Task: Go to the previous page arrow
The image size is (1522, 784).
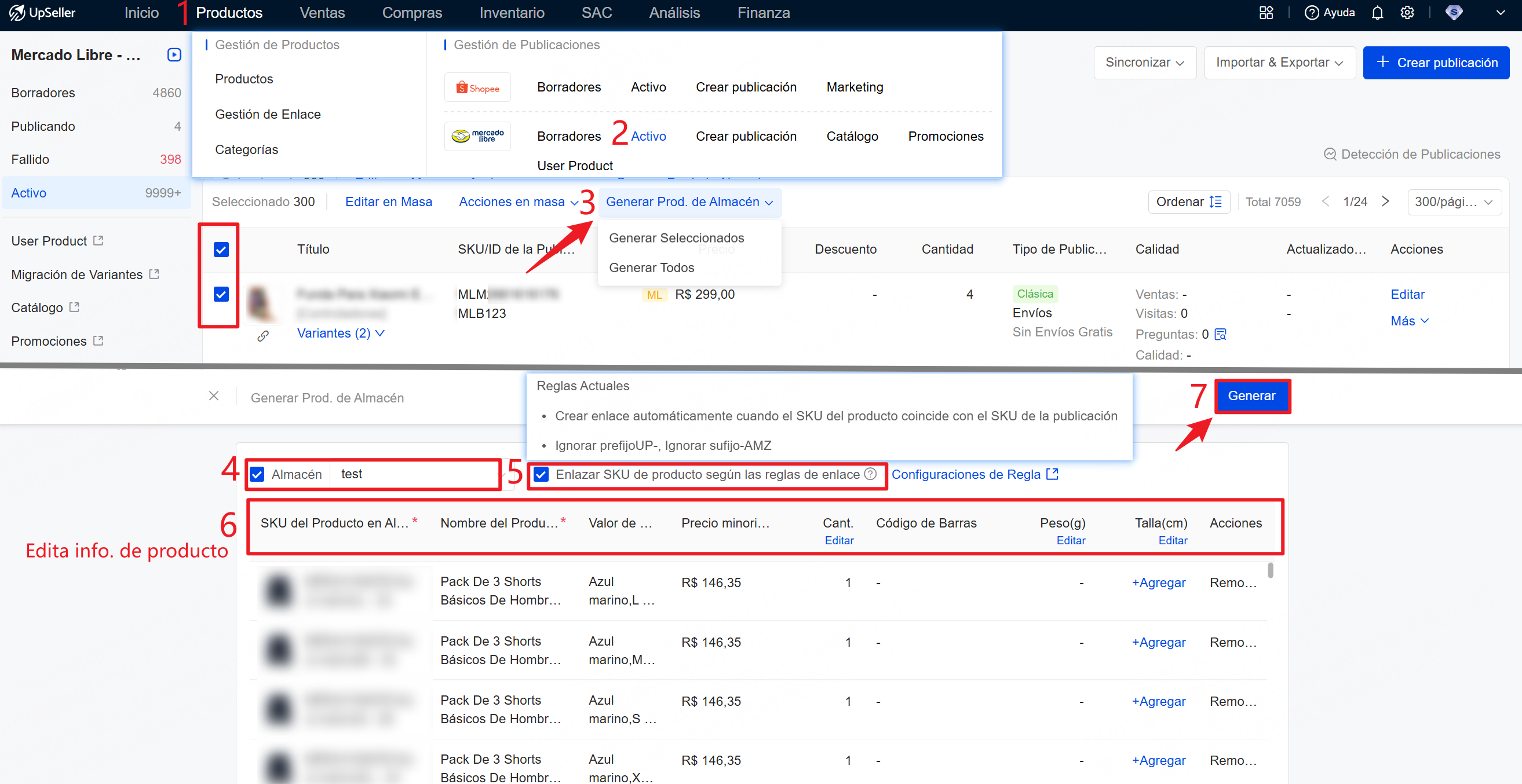Action: point(1325,202)
